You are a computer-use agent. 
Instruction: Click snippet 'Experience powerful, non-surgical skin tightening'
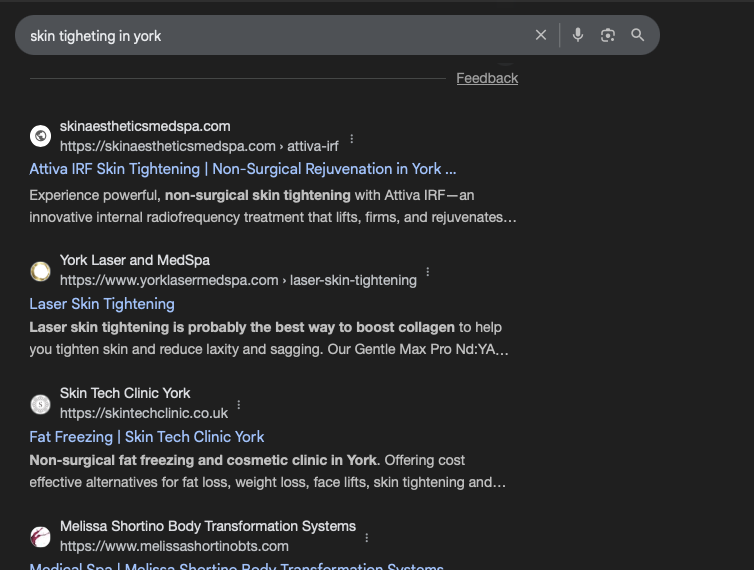pyautogui.click(x=190, y=195)
